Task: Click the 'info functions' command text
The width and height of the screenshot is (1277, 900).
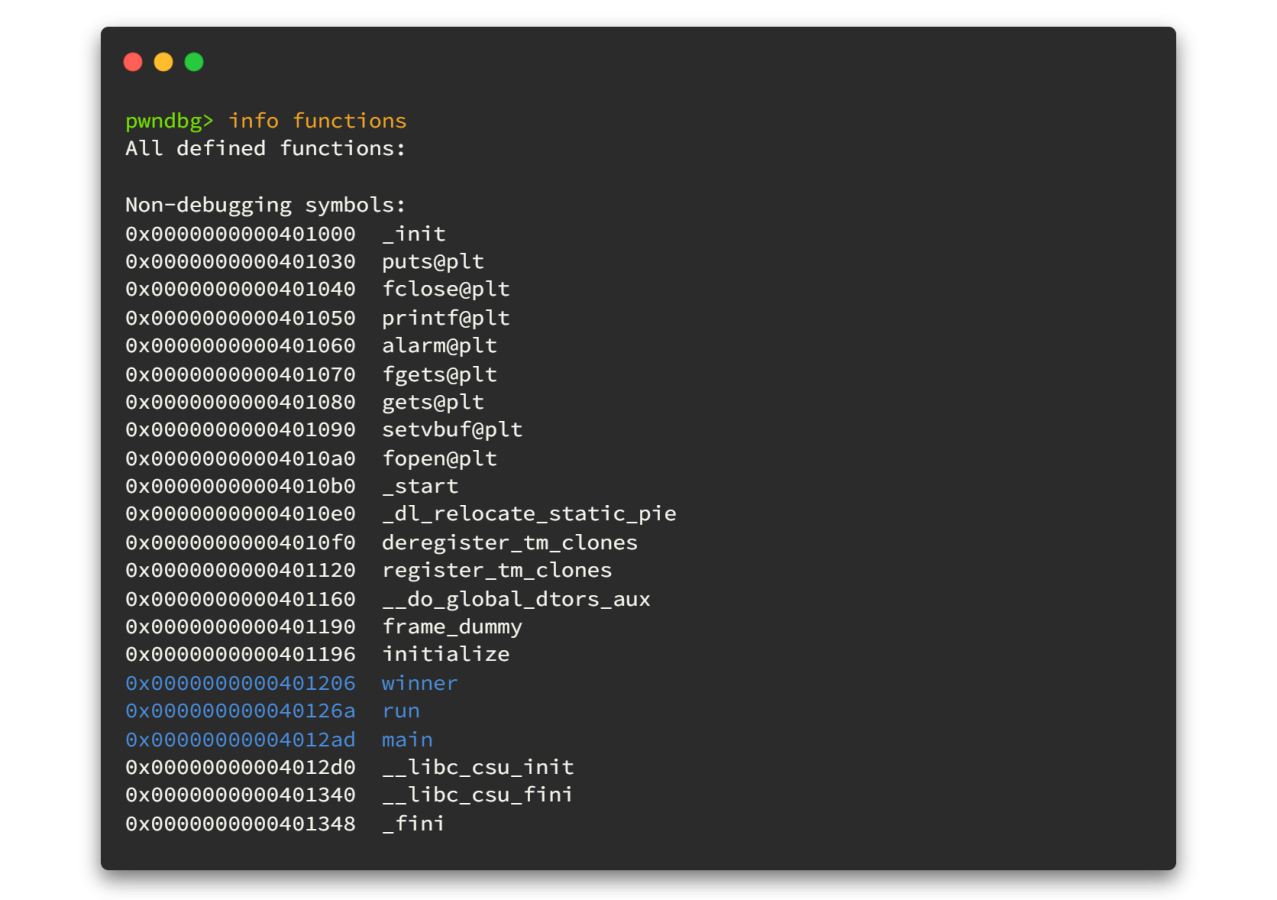Action: point(317,121)
